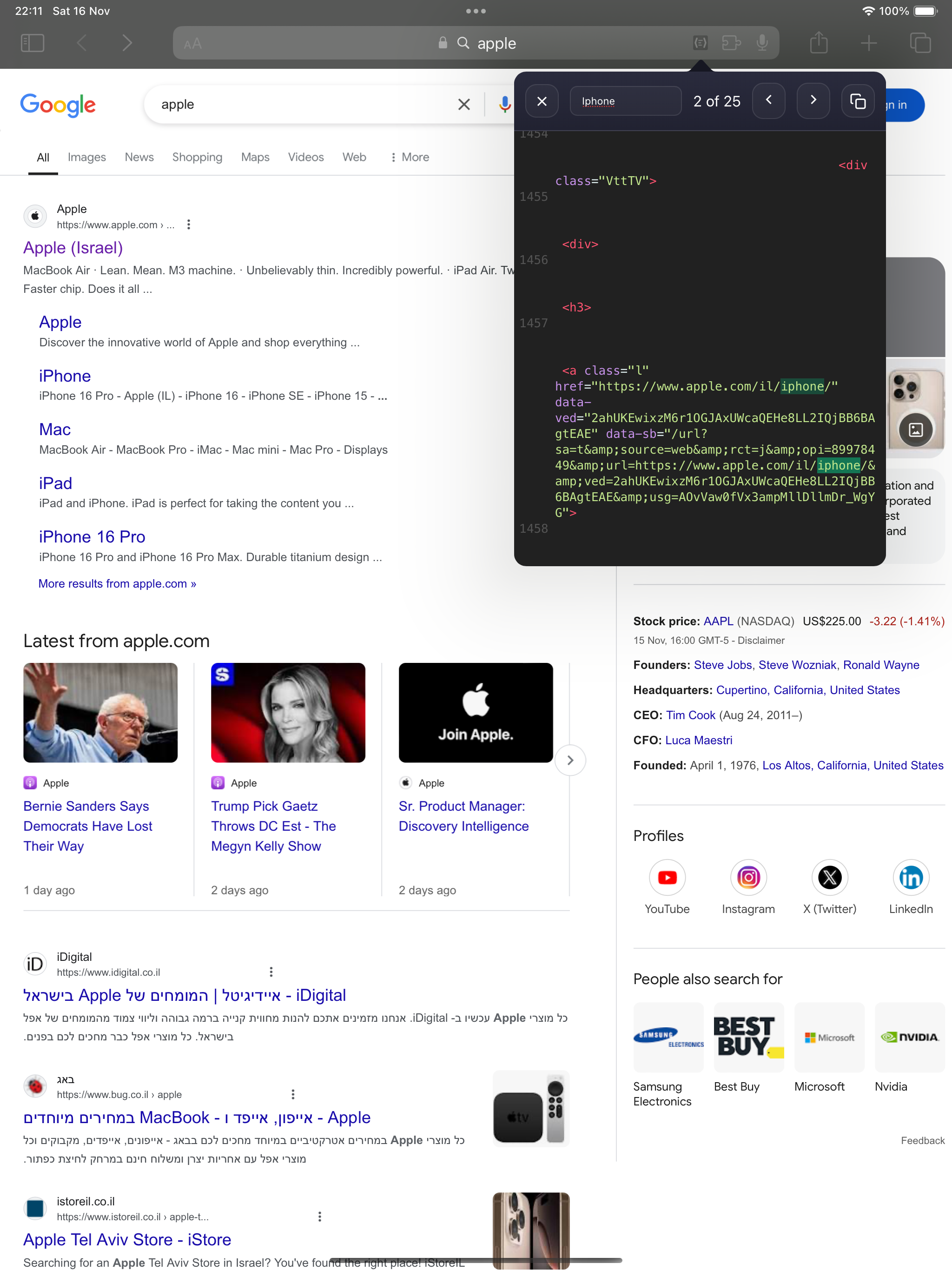This screenshot has height=1270, width=952.
Task: Open the Safari sidebar icon
Action: point(33,42)
